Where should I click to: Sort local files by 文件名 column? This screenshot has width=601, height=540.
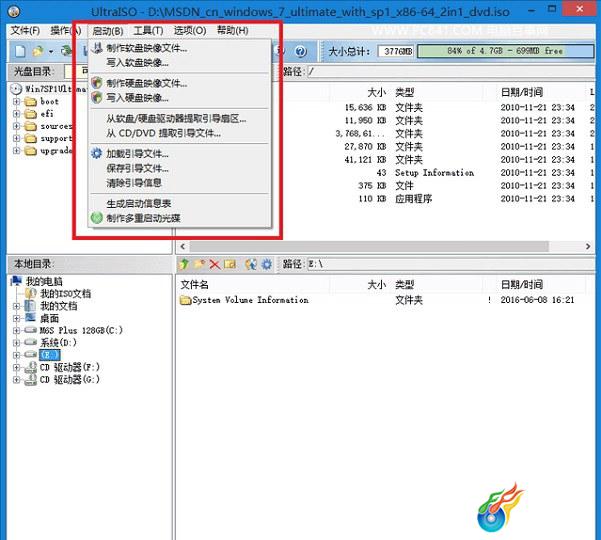coord(195,285)
